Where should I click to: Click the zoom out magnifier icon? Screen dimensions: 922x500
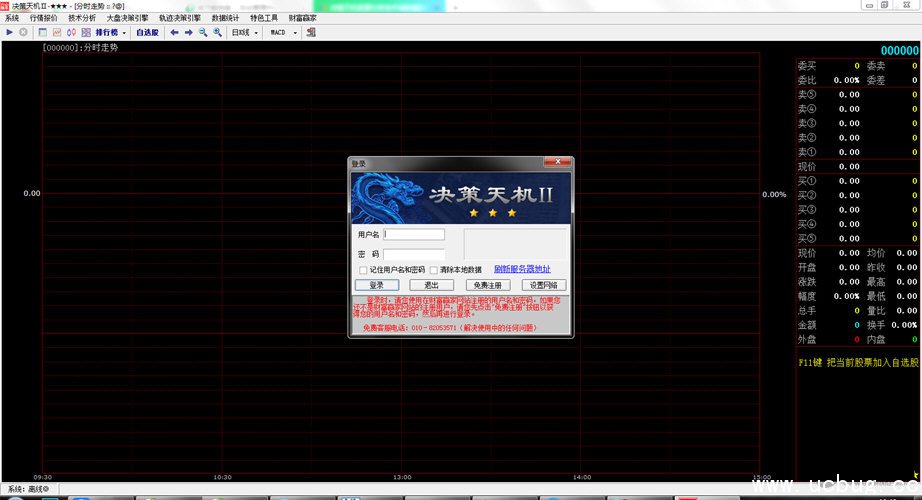[203, 33]
